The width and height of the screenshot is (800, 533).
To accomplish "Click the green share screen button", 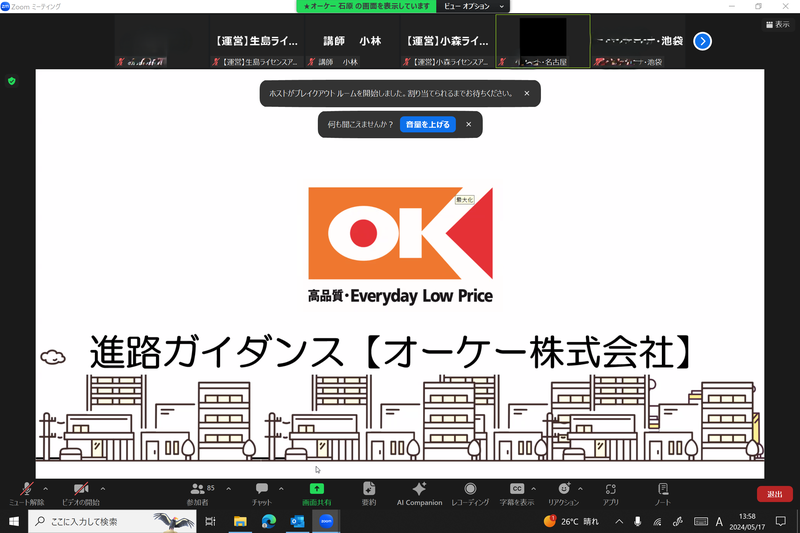I will (316, 493).
